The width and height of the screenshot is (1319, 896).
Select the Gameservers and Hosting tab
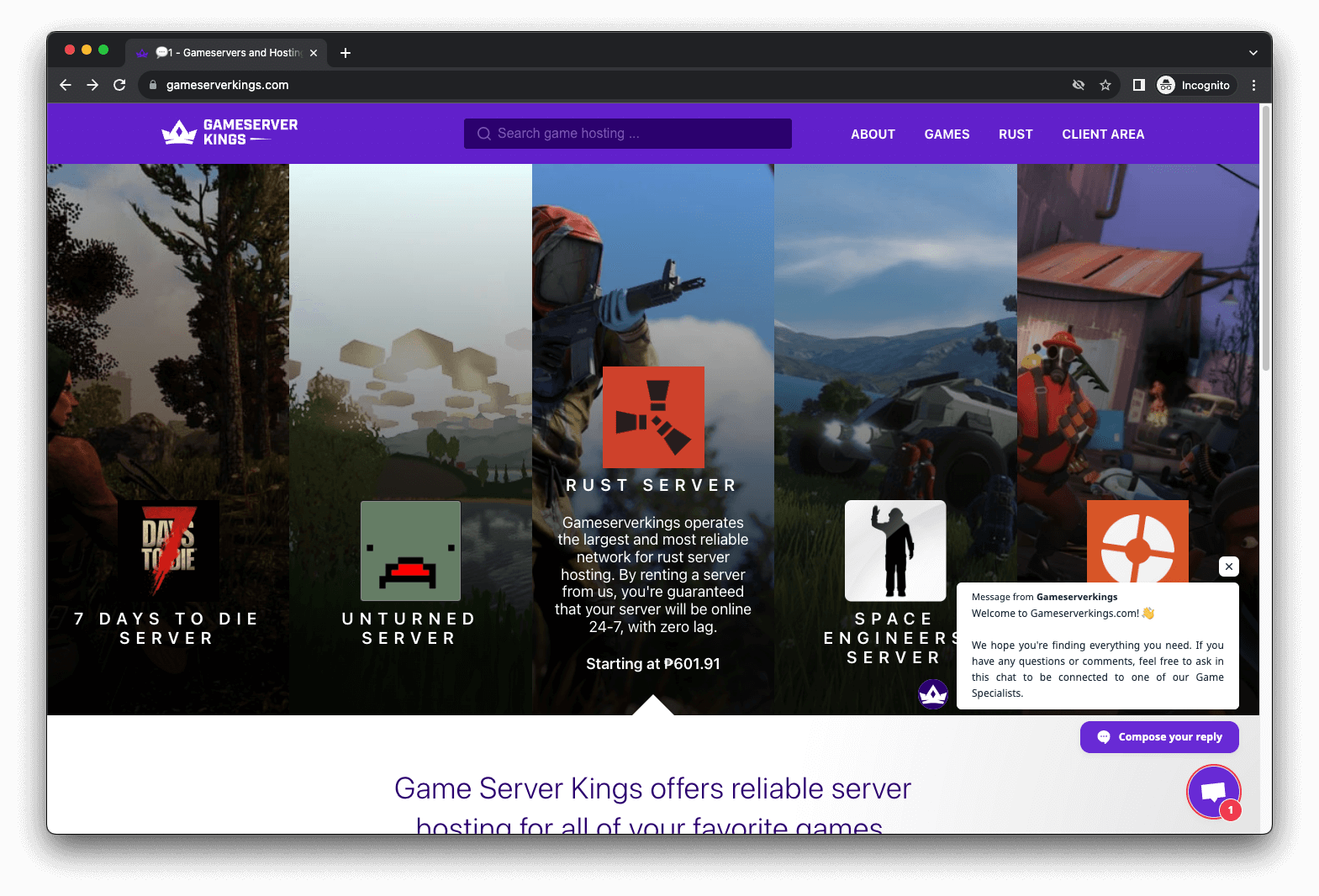(225, 52)
